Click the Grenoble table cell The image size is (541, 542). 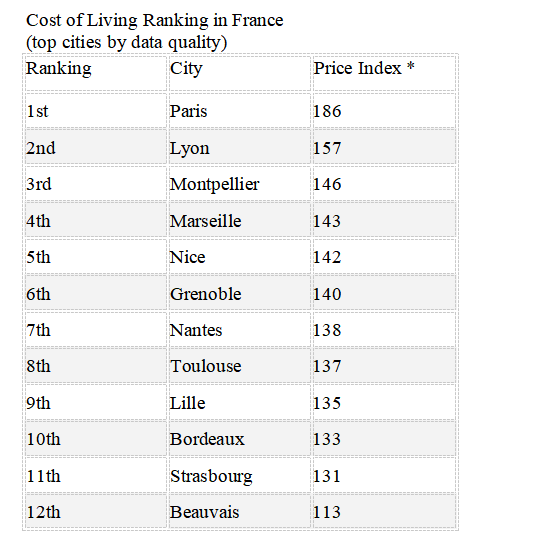(x=240, y=293)
